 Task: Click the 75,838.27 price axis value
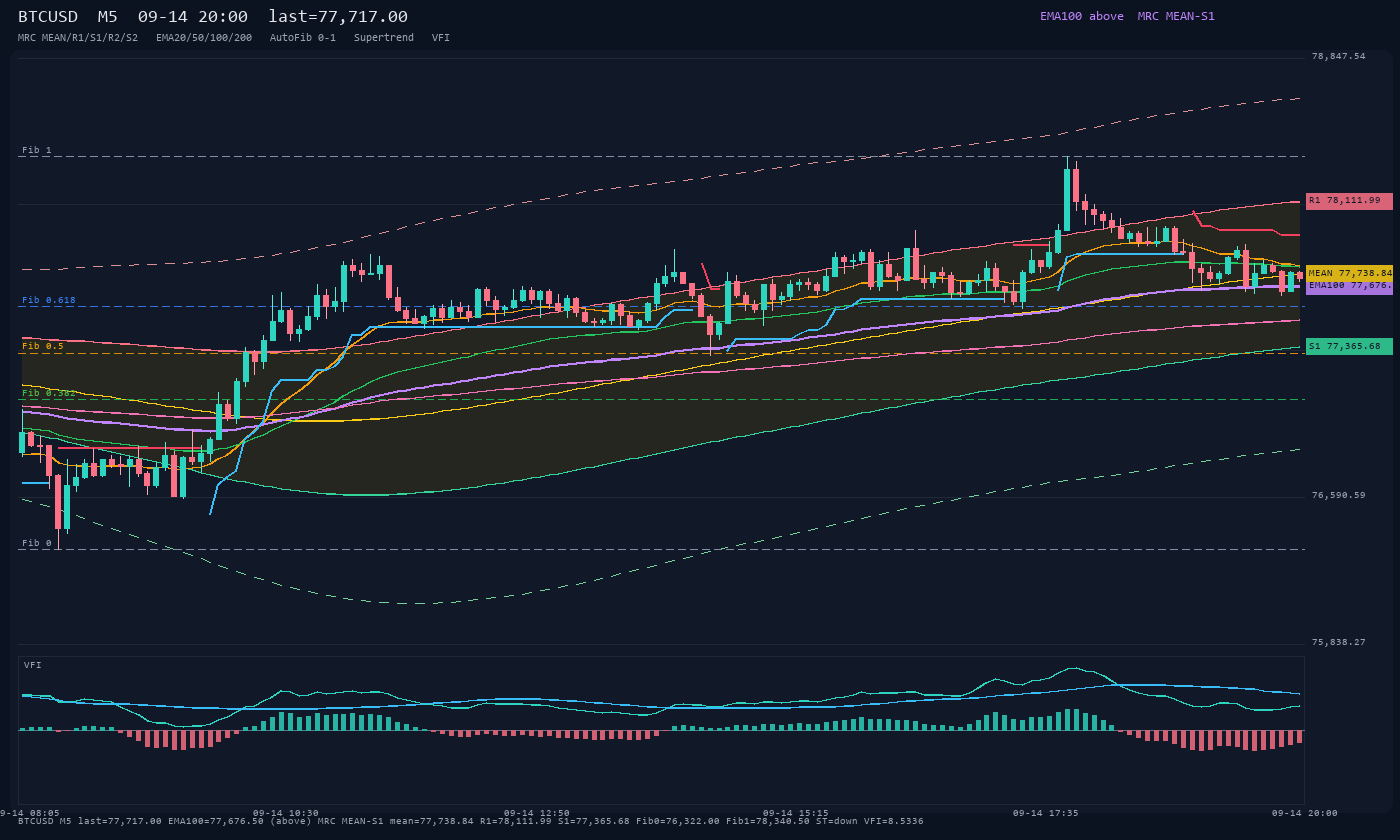[1338, 643]
